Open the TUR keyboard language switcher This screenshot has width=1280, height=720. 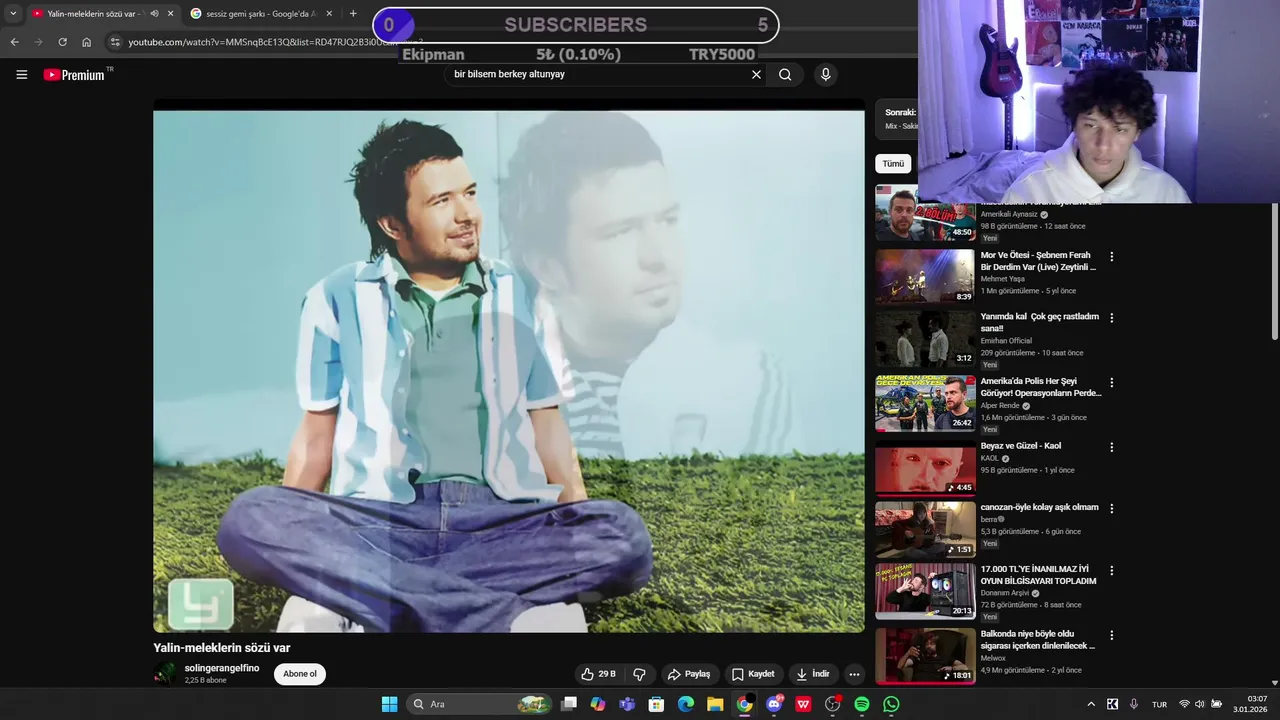1159,704
